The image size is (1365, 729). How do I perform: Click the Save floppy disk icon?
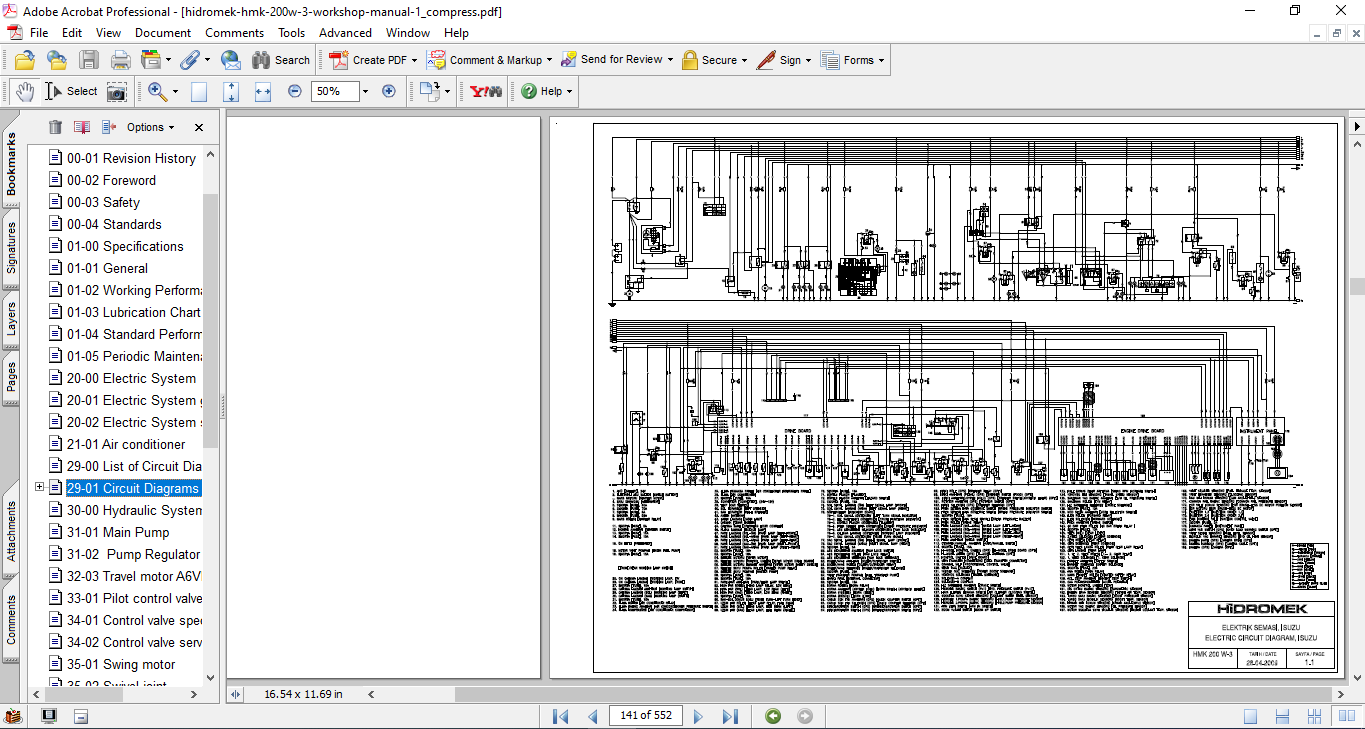point(89,60)
